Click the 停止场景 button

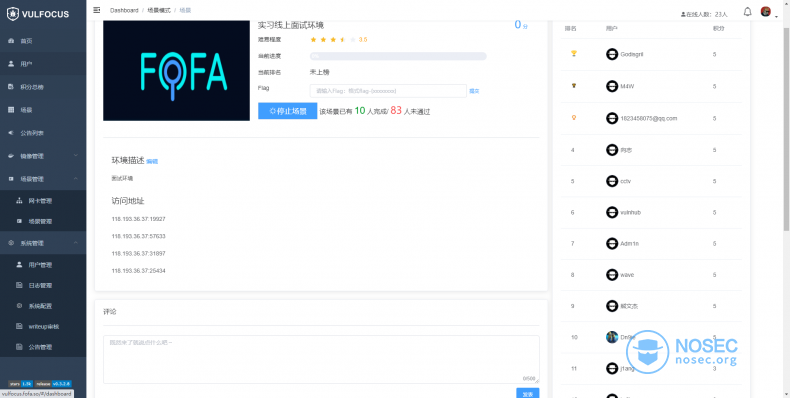pos(288,111)
